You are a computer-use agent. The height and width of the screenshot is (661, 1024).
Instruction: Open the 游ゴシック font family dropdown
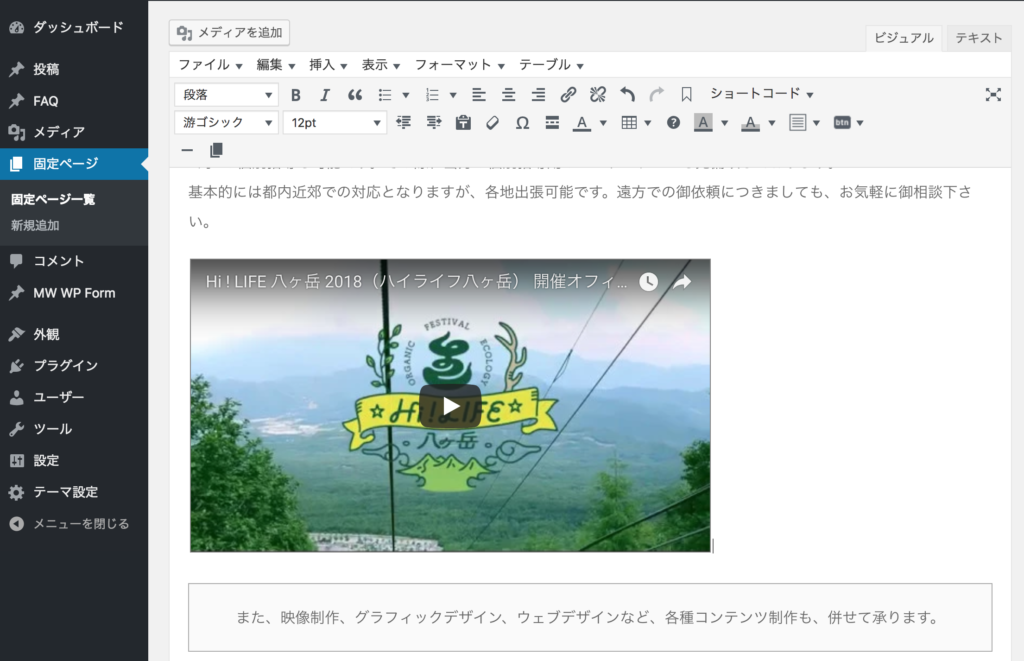coord(226,123)
